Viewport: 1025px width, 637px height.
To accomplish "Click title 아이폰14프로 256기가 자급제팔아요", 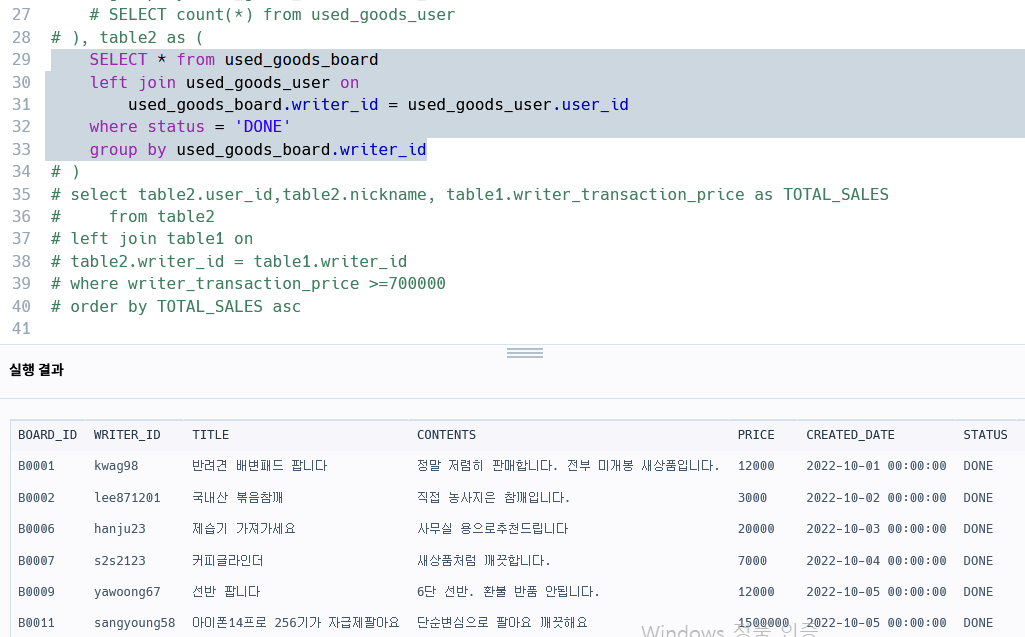I will tap(295, 623).
